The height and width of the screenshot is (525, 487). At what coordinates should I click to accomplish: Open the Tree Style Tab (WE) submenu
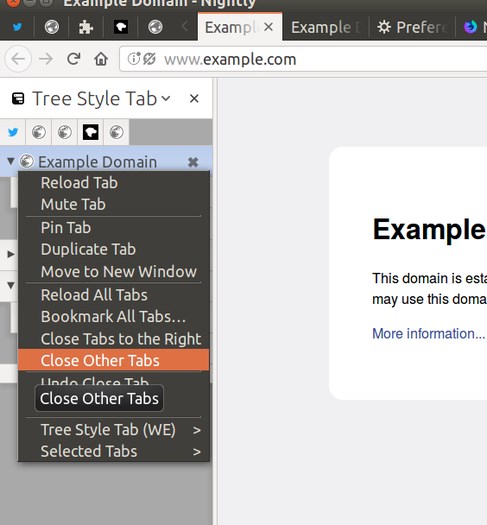(x=114, y=430)
